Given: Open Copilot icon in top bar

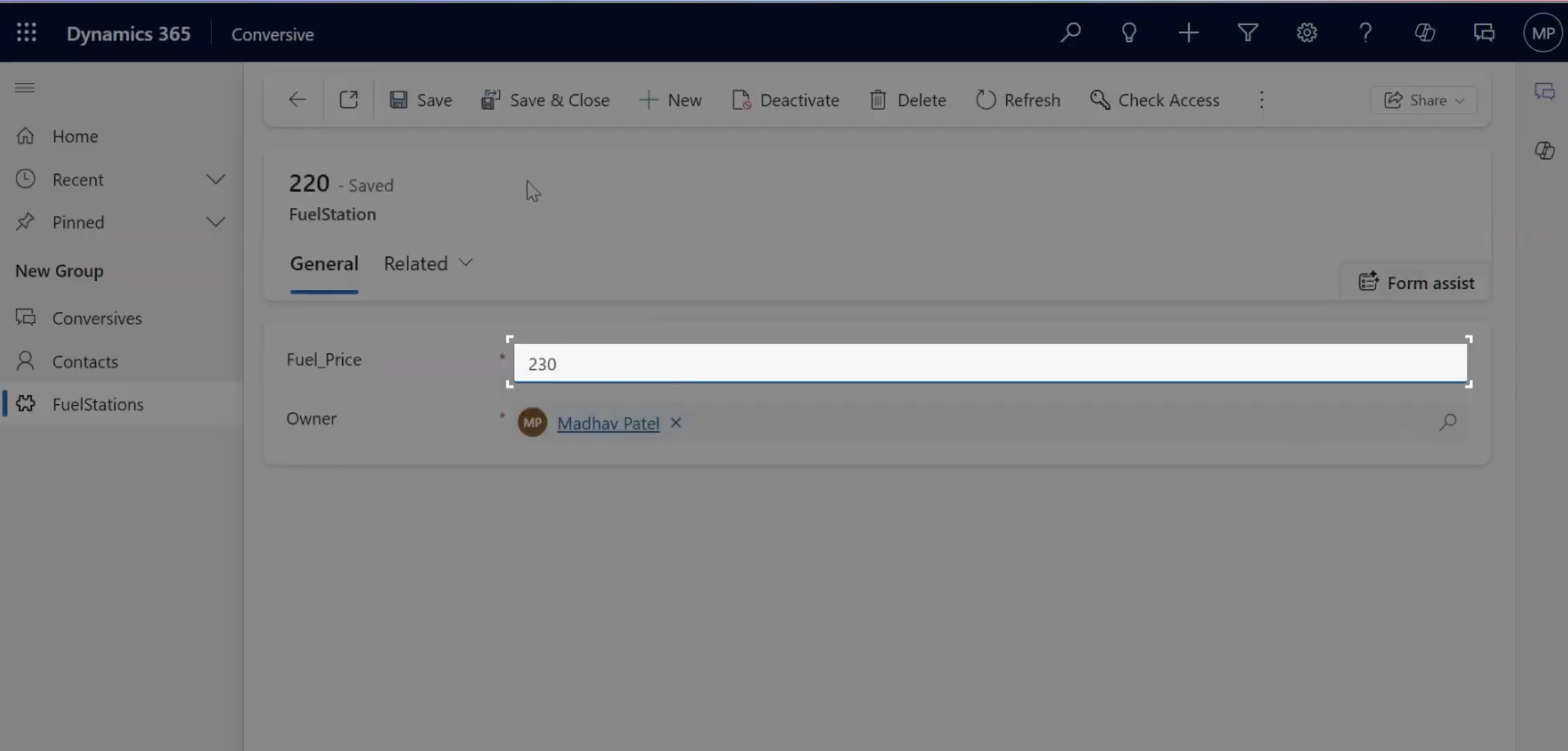Looking at the screenshot, I should click(x=1425, y=33).
